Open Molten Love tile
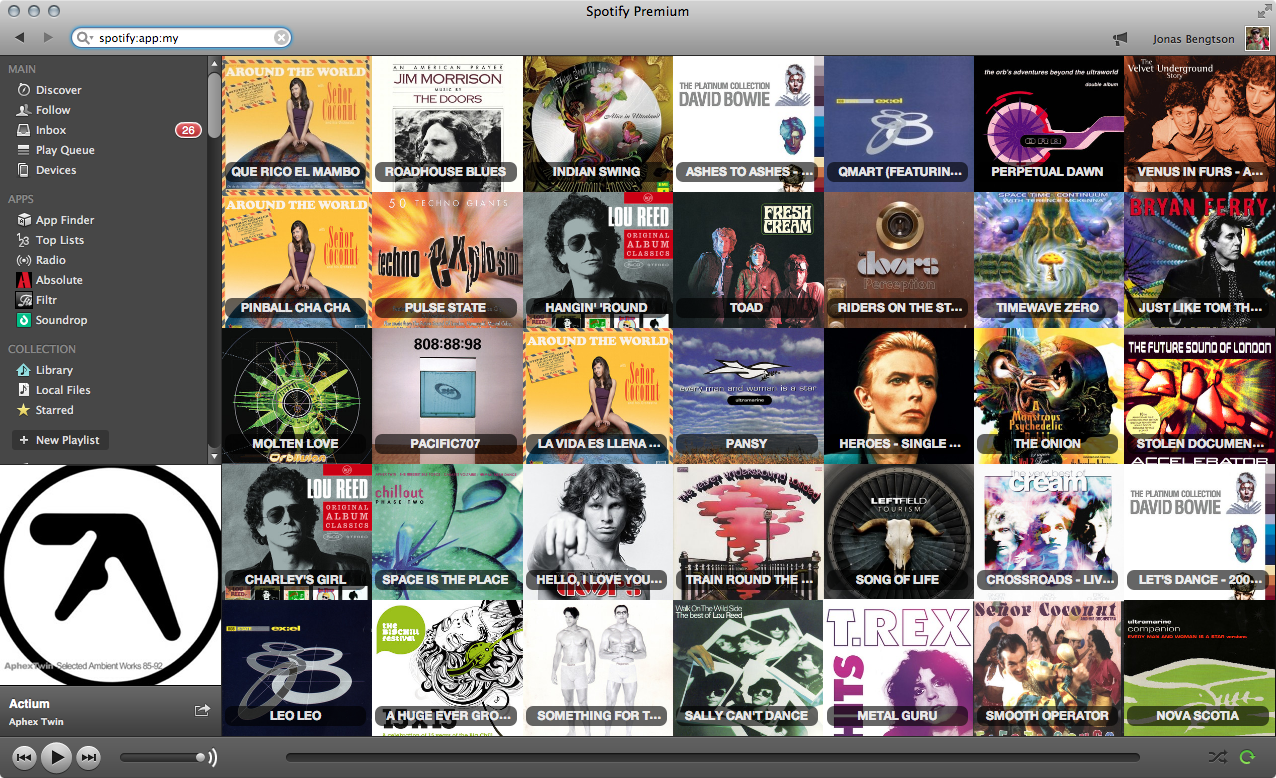Screen dimensions: 1276x778 (x=296, y=395)
